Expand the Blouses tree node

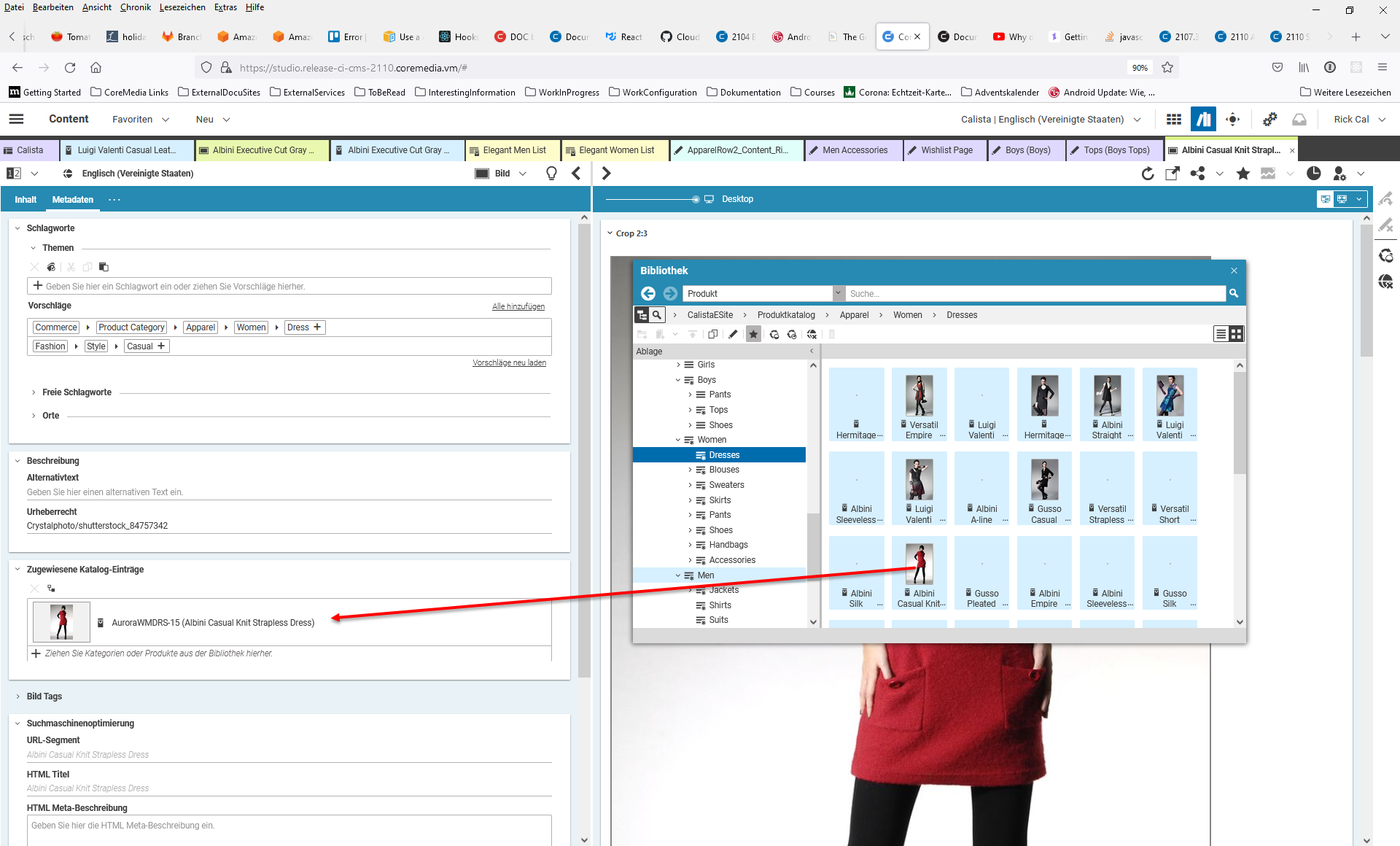(690, 470)
